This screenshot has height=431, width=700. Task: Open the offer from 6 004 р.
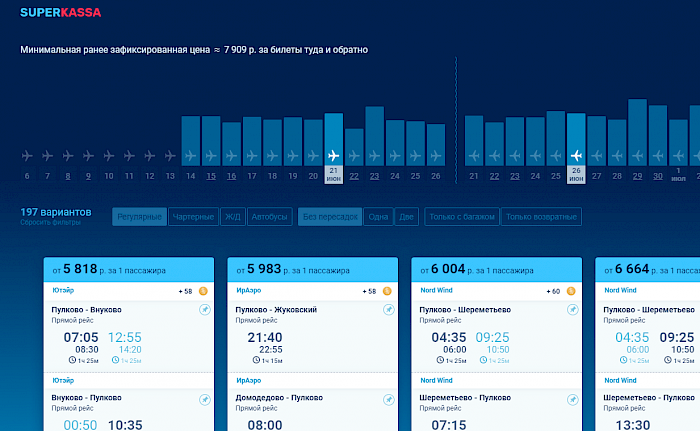496,269
